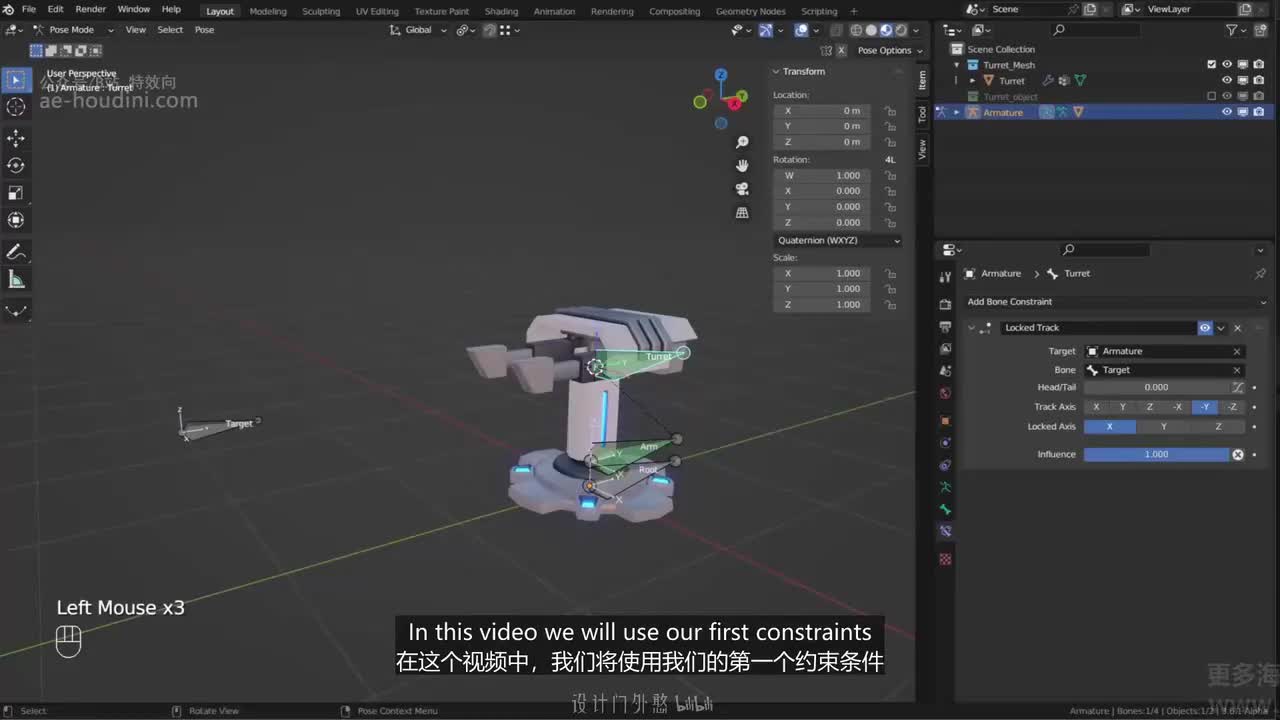Choose the Measure tool

coord(16,279)
